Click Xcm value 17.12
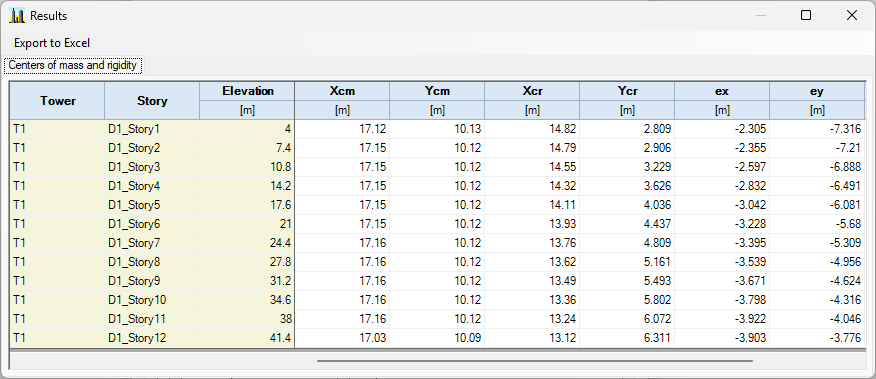 tap(342, 129)
